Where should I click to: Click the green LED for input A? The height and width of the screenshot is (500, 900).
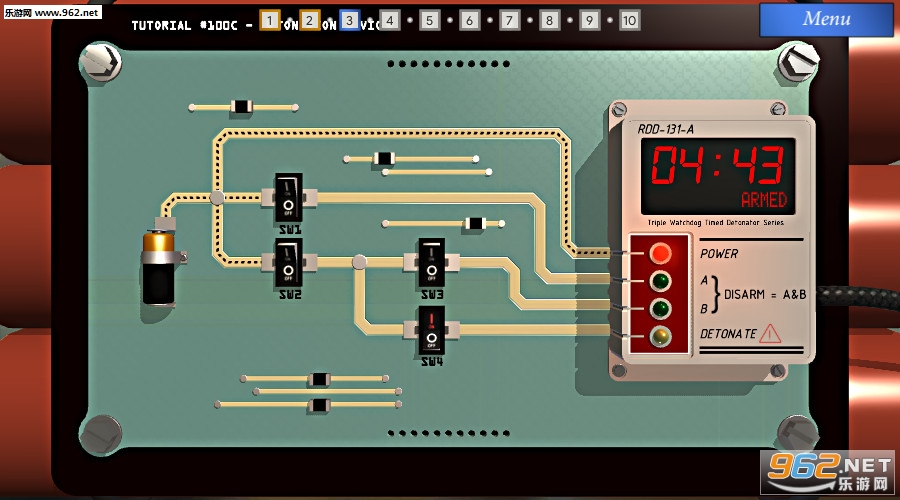[660, 280]
